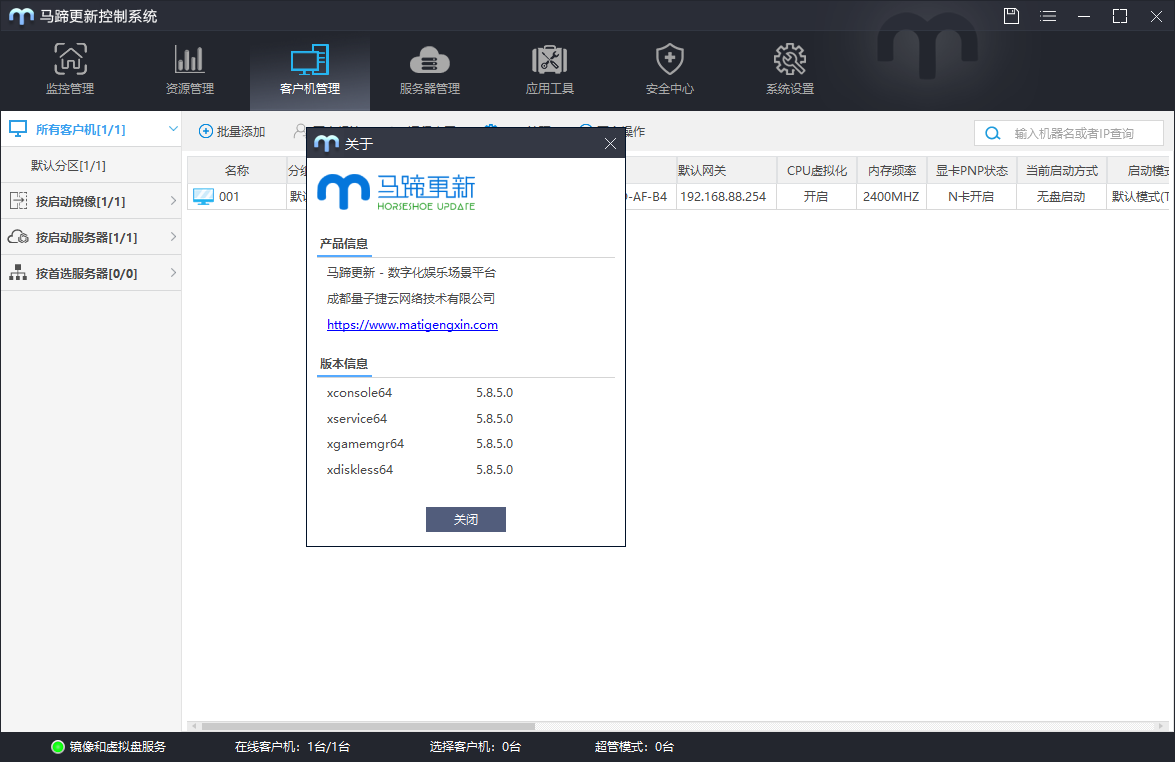Image resolution: width=1175 pixels, height=762 pixels.
Task: Click the green 镜像和虚拟盘服务 status indicator
Action: click(x=58, y=747)
